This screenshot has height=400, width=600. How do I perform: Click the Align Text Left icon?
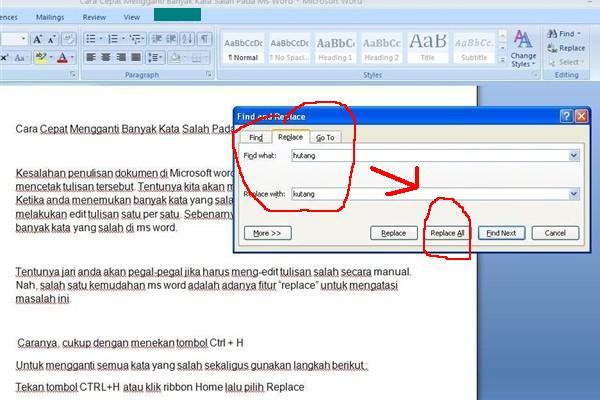(91, 57)
